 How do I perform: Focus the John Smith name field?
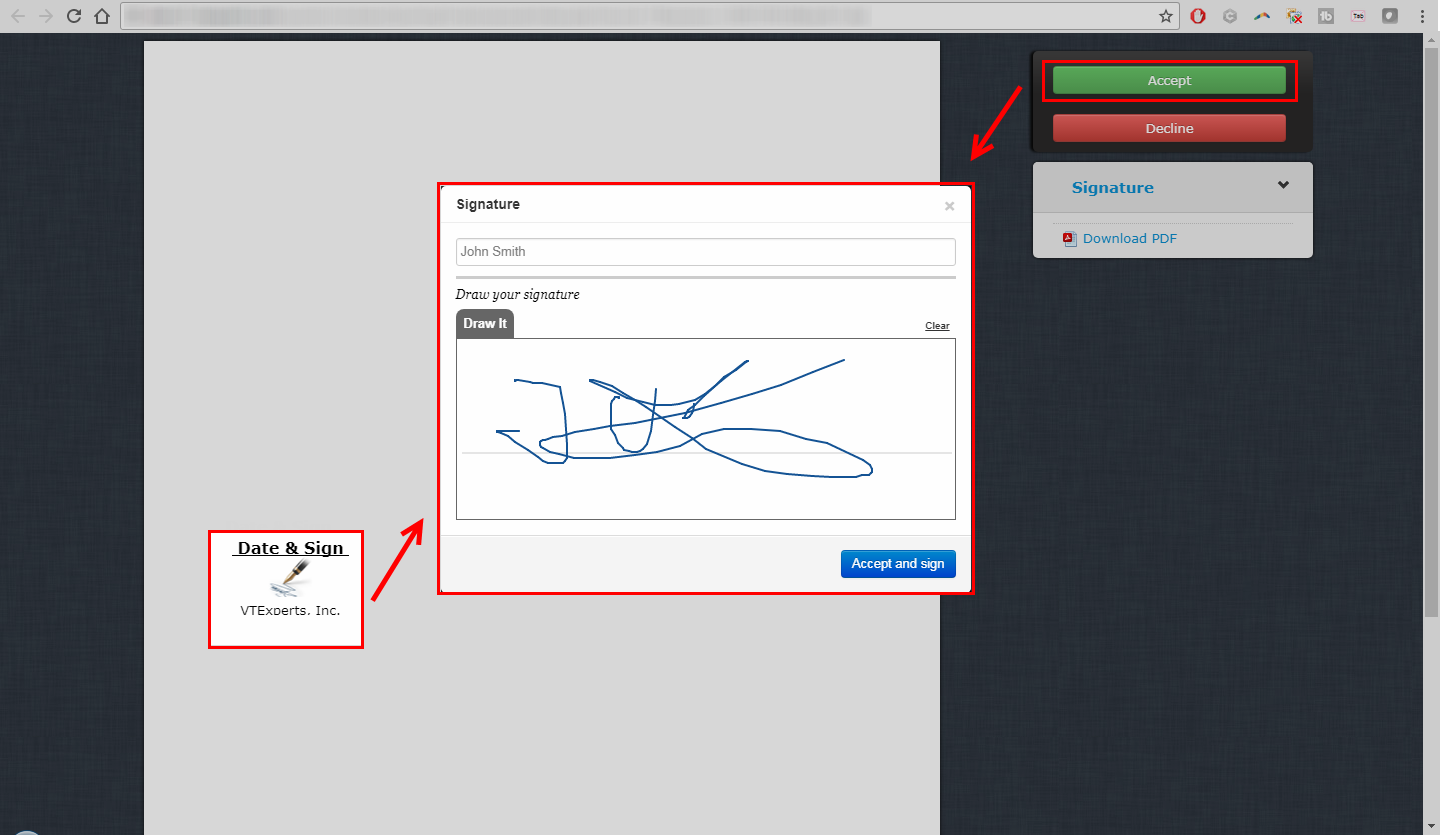click(x=706, y=252)
